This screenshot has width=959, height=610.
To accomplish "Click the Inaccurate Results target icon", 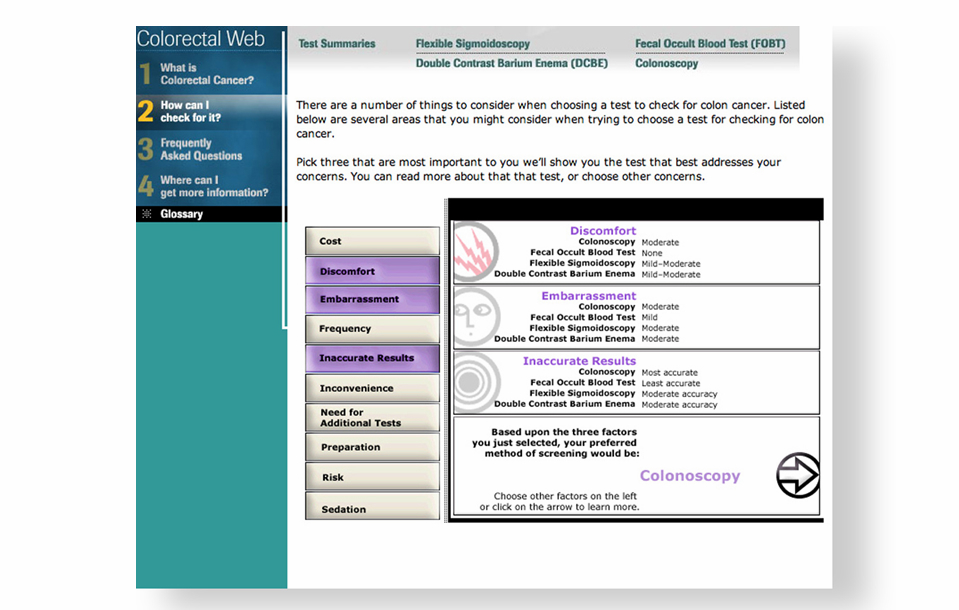I will [x=473, y=381].
